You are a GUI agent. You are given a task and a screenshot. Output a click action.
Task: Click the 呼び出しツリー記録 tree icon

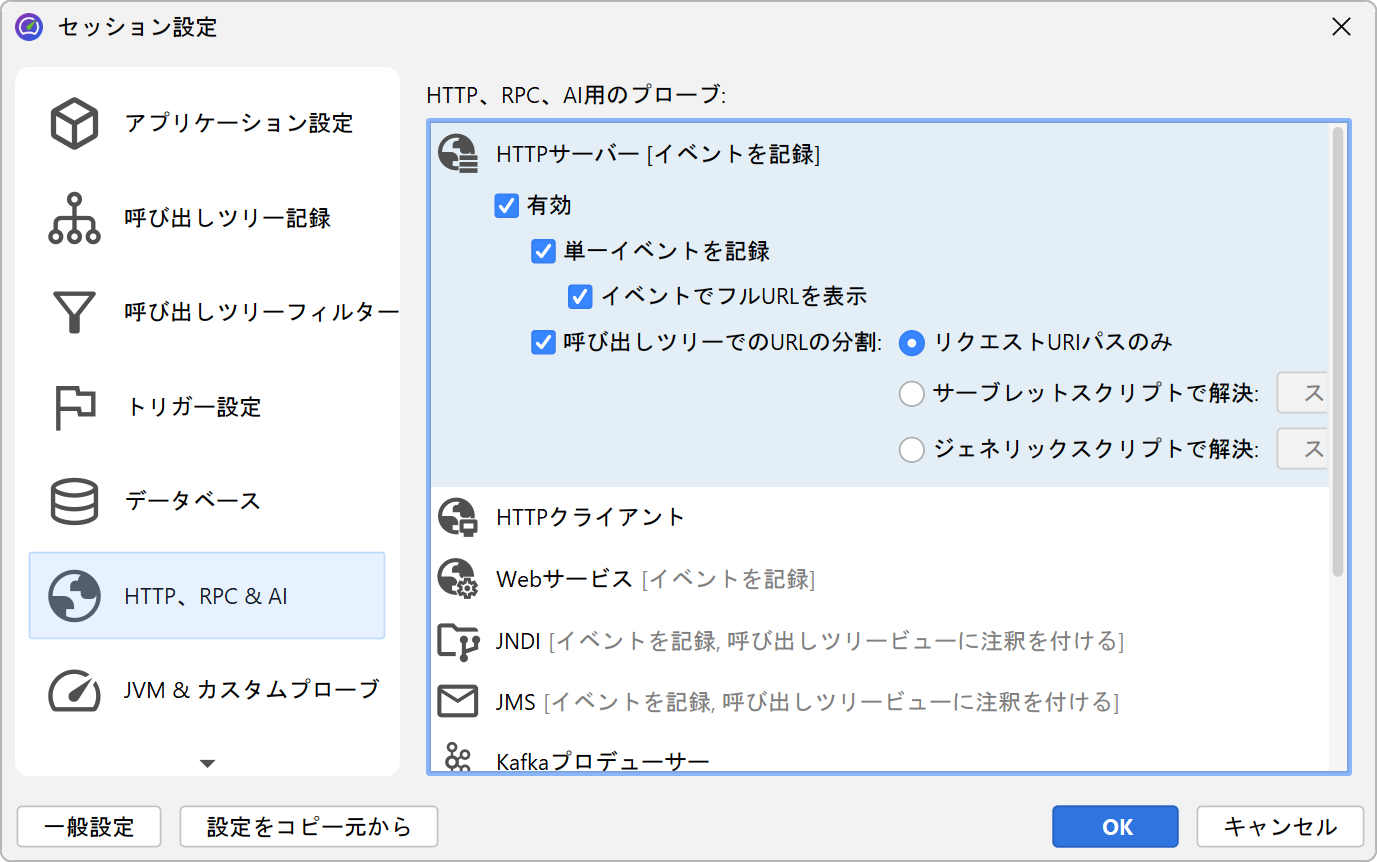coord(74,218)
